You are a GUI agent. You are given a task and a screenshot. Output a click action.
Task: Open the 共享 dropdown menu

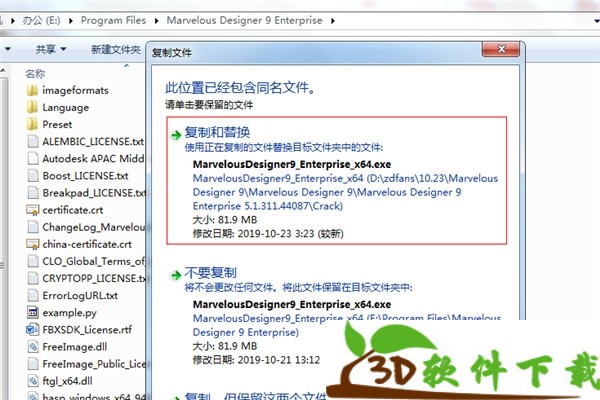click(51, 49)
